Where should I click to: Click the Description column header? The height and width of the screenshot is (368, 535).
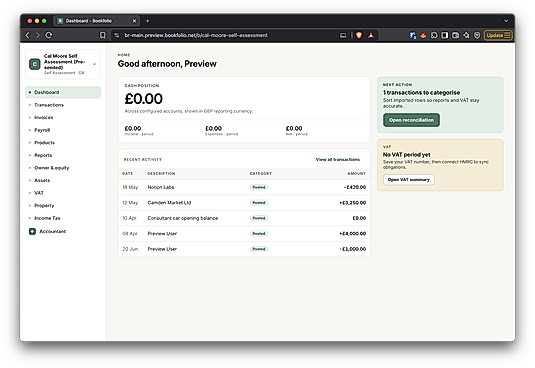(x=161, y=174)
